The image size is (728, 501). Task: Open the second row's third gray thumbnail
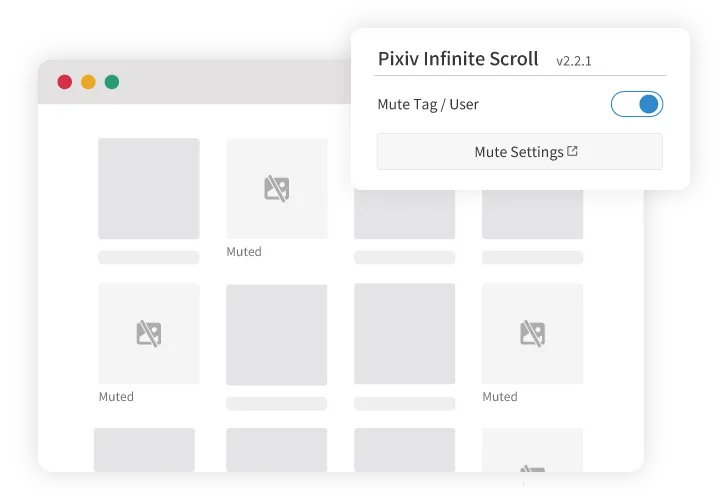[404, 334]
